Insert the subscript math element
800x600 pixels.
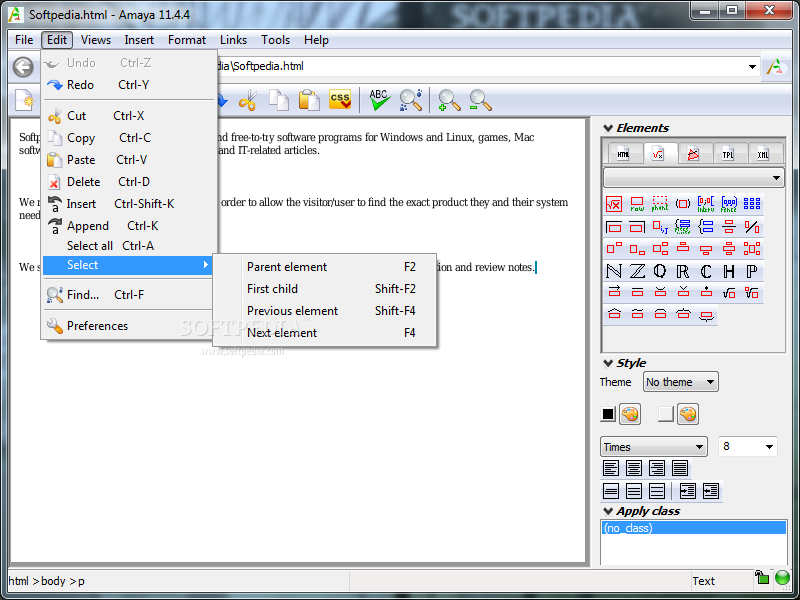(x=637, y=248)
